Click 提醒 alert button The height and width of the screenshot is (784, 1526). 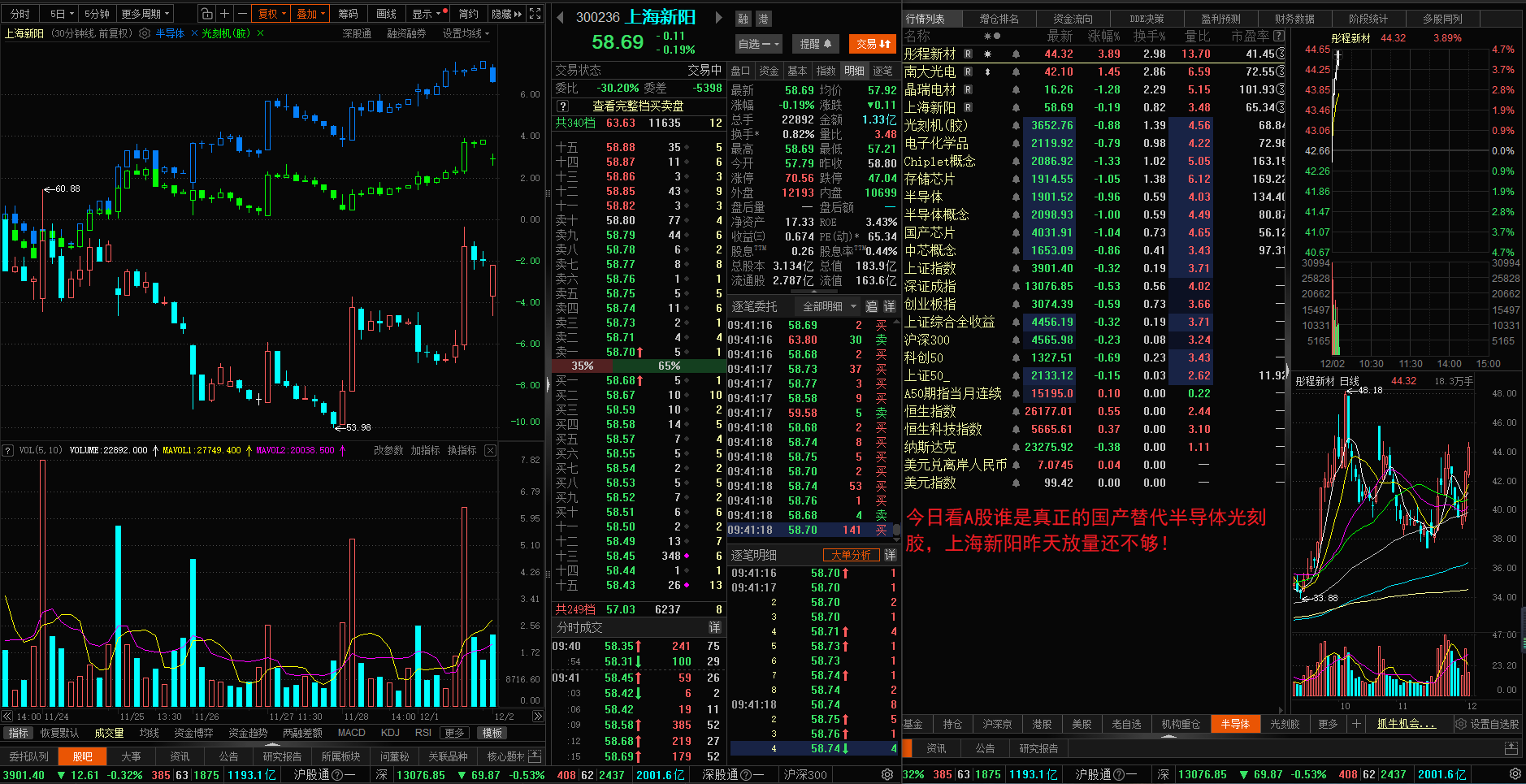click(x=815, y=44)
